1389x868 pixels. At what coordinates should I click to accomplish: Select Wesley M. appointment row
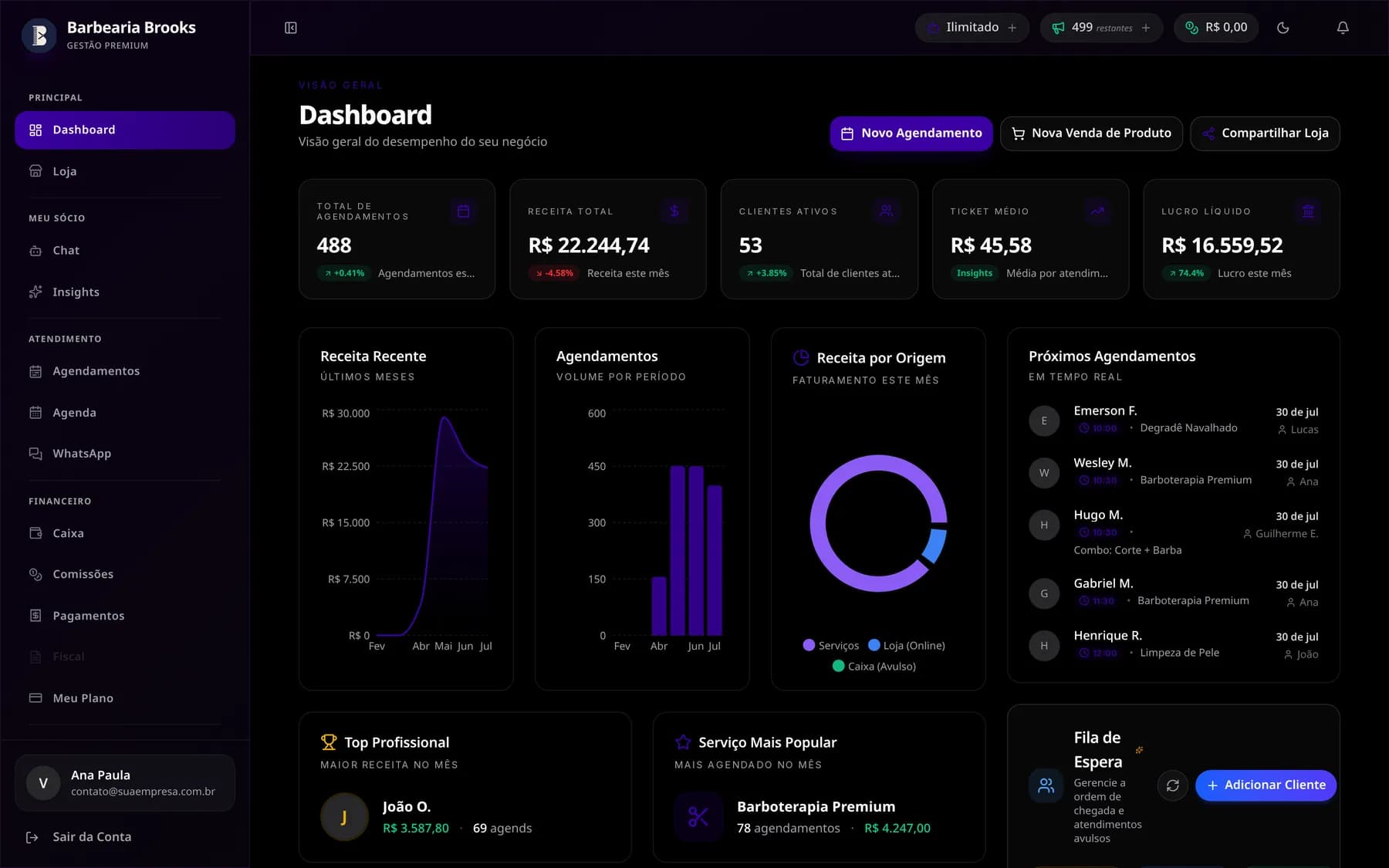point(1174,472)
